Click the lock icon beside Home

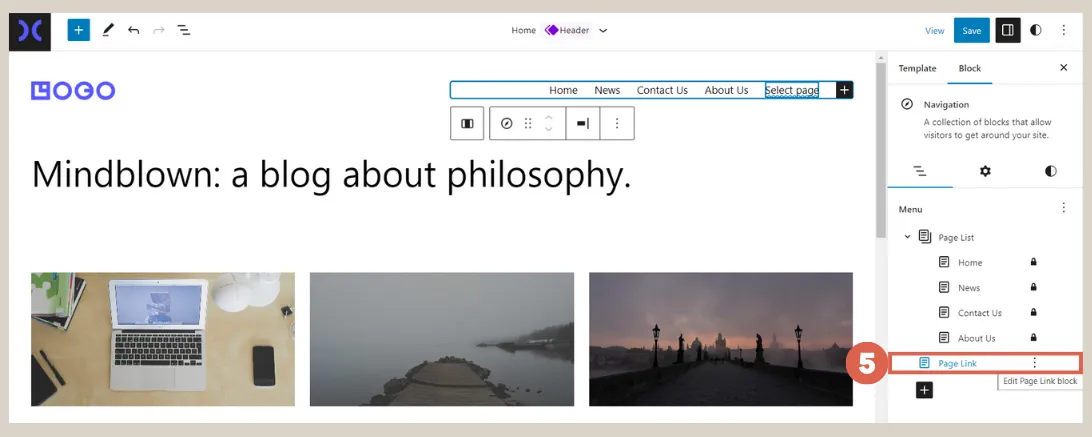pyautogui.click(x=1034, y=262)
